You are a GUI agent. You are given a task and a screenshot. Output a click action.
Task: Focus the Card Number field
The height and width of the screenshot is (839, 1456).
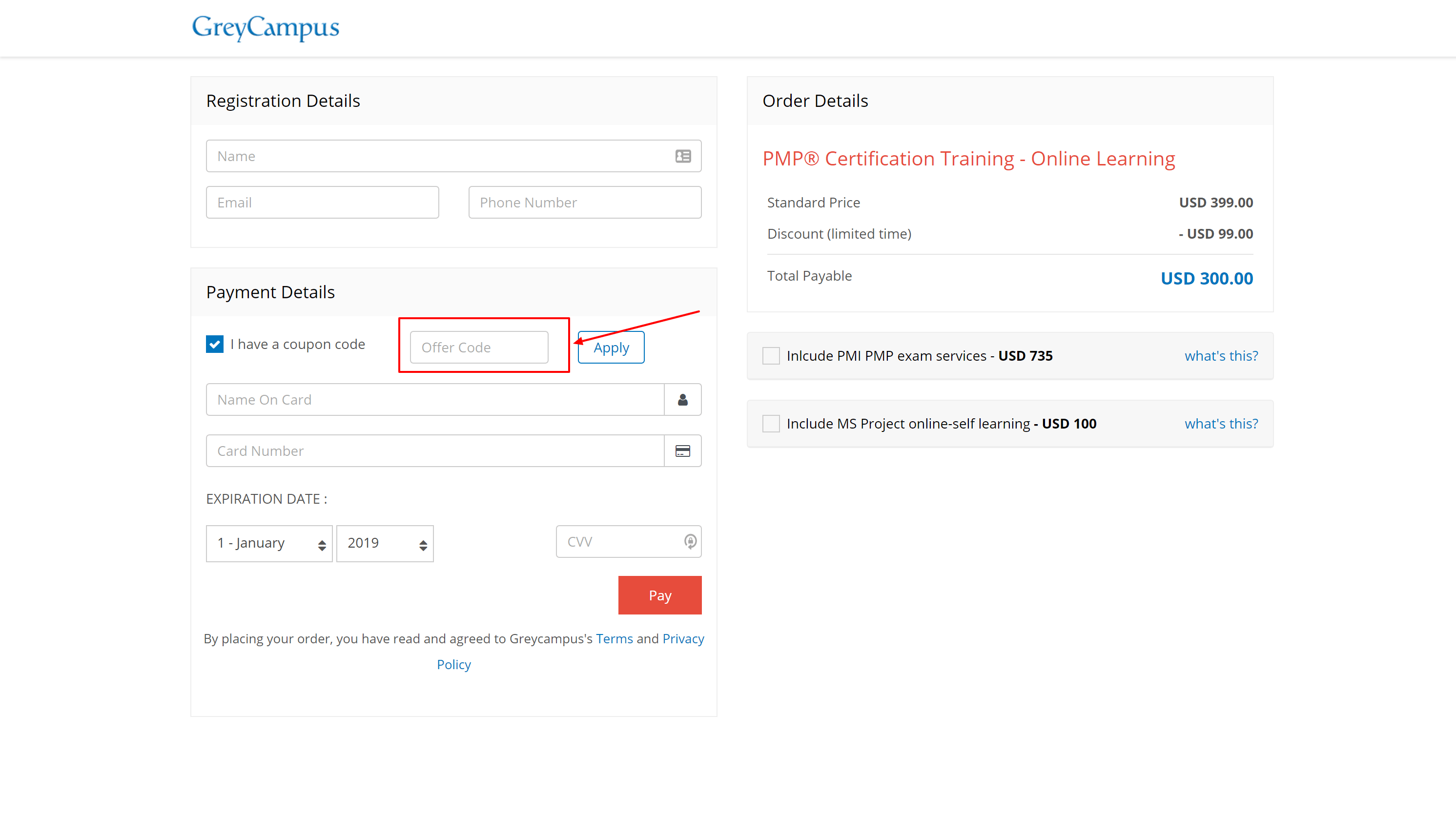coord(435,450)
